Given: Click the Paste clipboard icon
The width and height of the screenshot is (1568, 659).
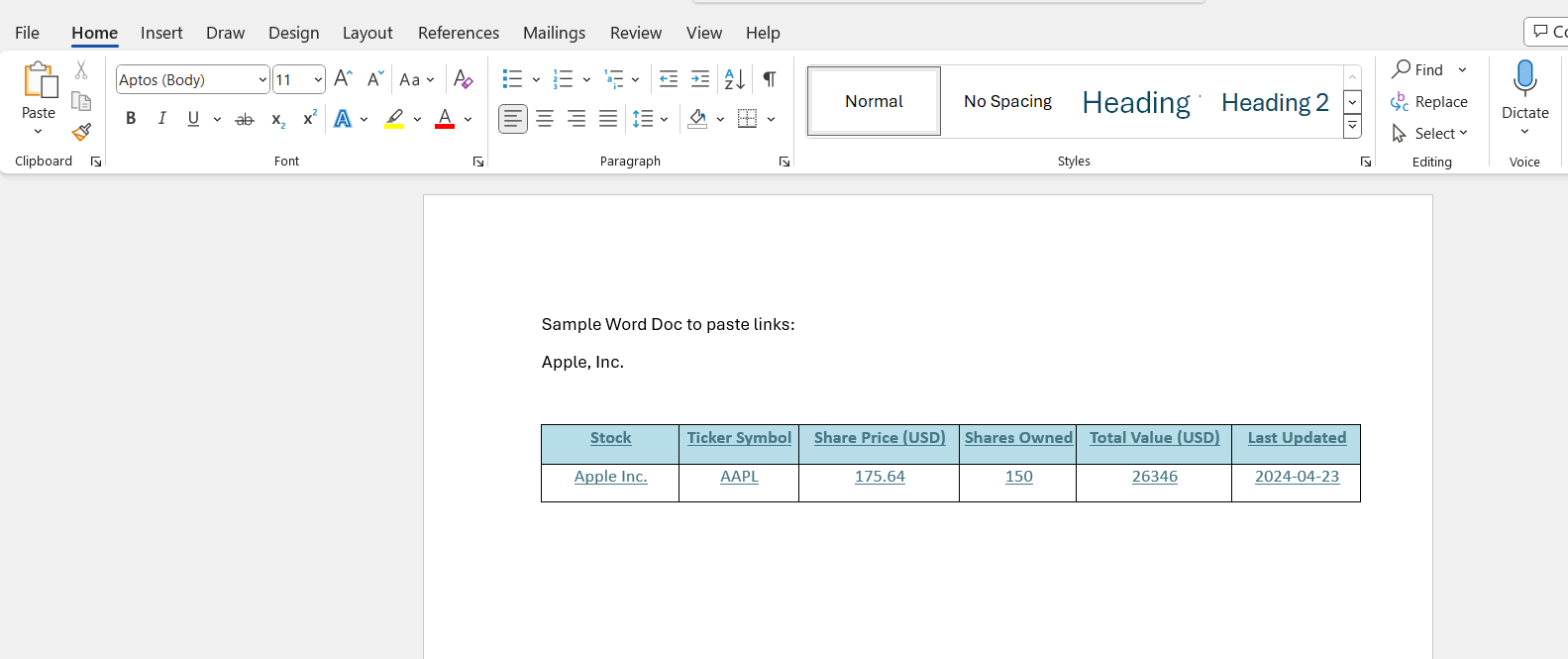Looking at the screenshot, I should [x=40, y=81].
